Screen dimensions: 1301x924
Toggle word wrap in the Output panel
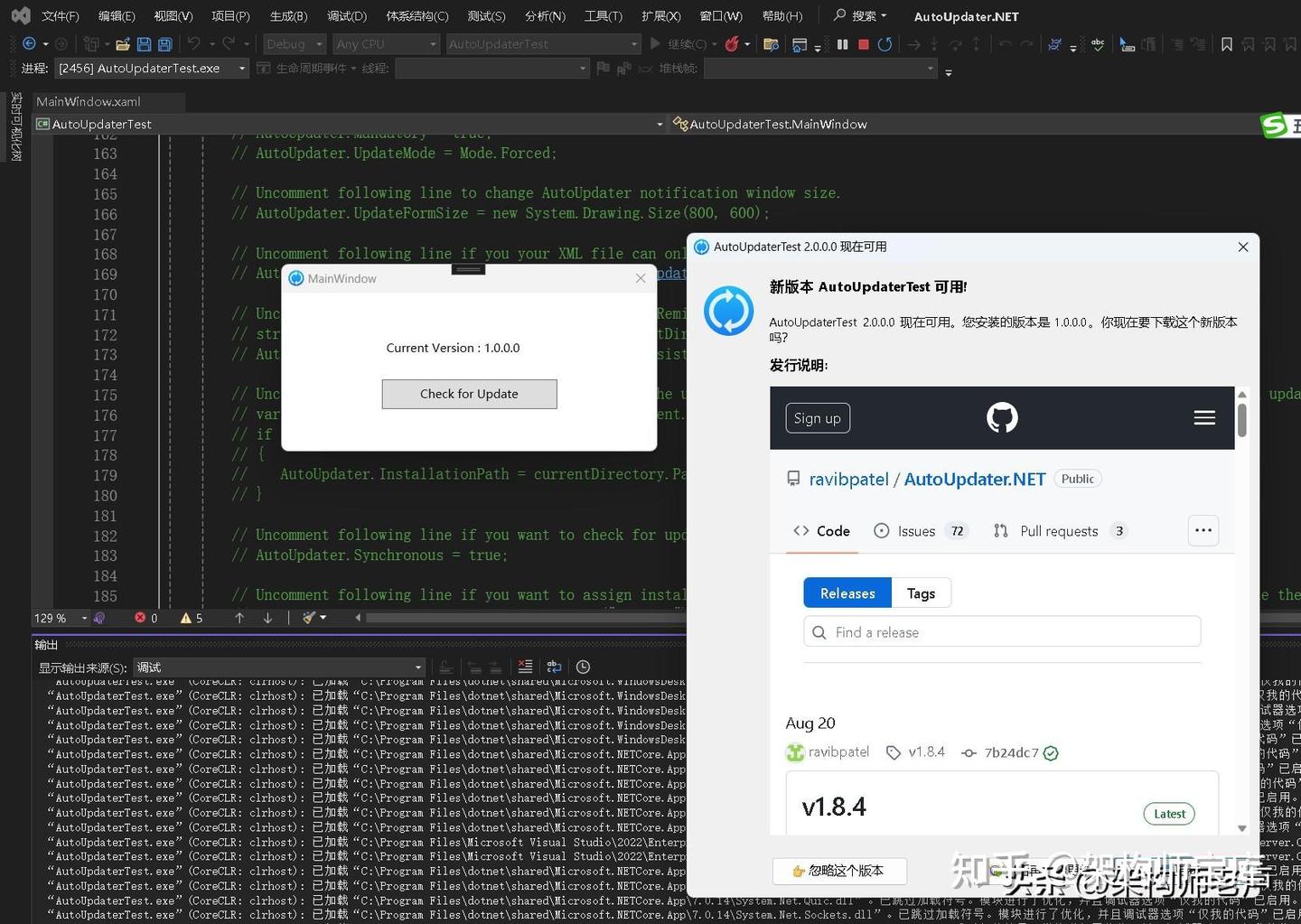(554, 667)
